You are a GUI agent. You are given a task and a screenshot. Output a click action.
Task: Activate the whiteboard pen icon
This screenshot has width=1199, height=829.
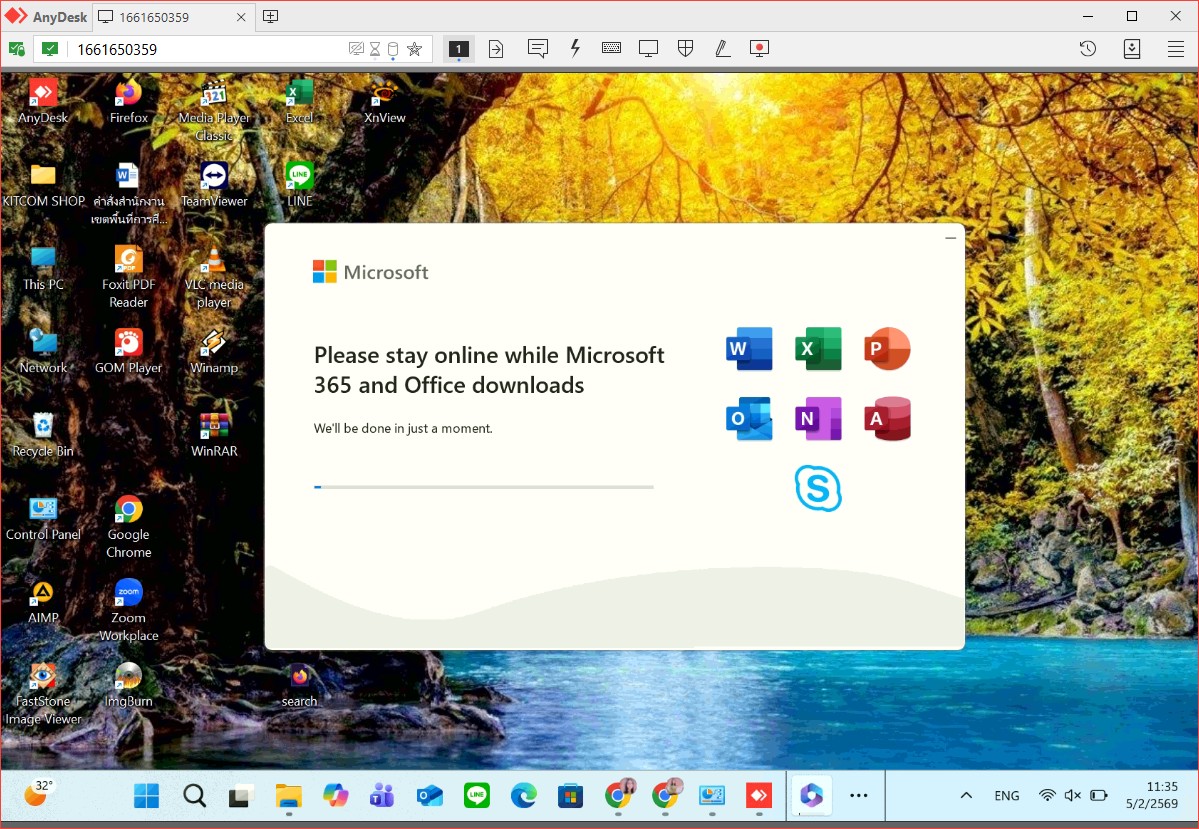722,49
